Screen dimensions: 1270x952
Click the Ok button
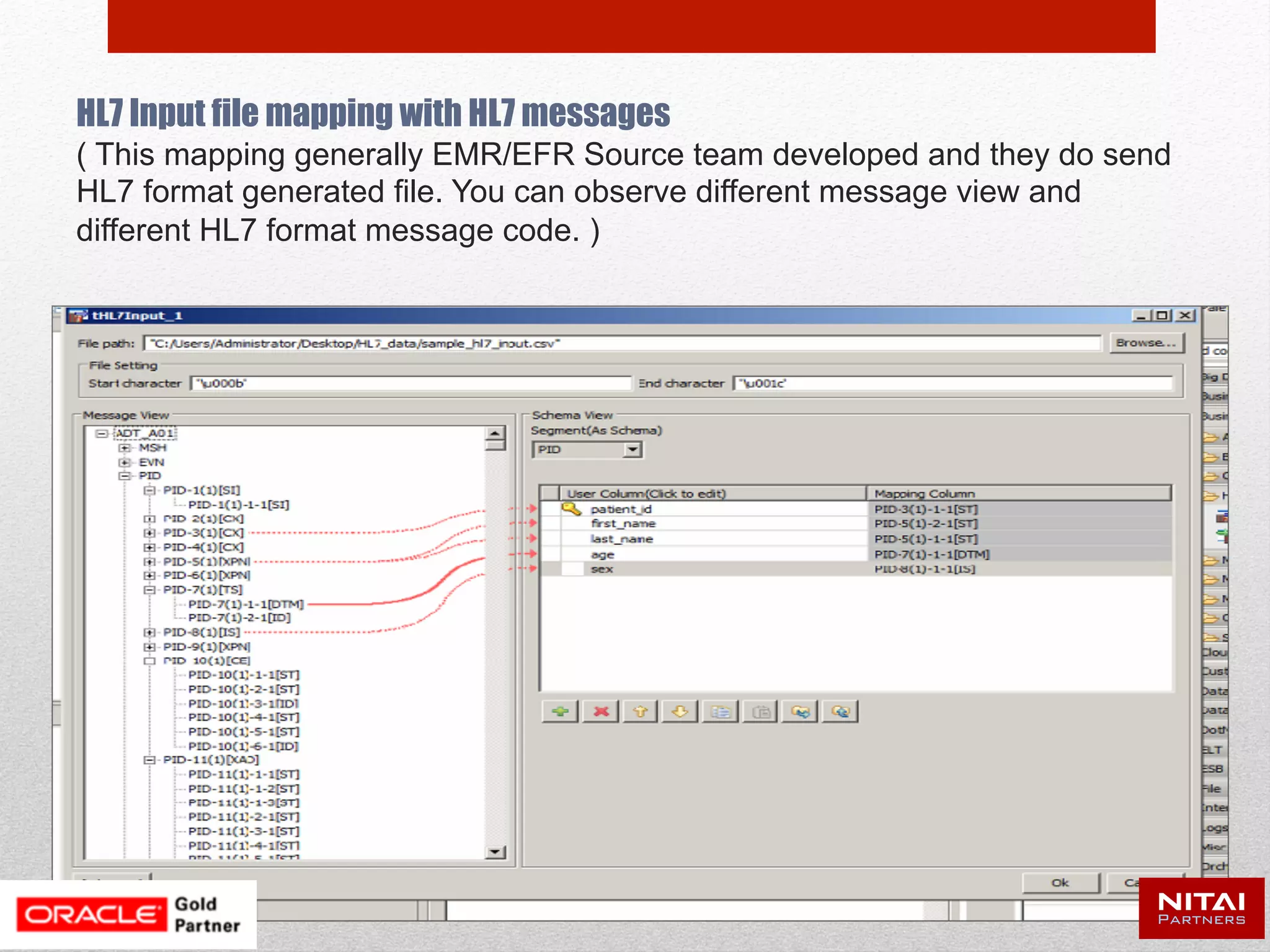[1060, 883]
